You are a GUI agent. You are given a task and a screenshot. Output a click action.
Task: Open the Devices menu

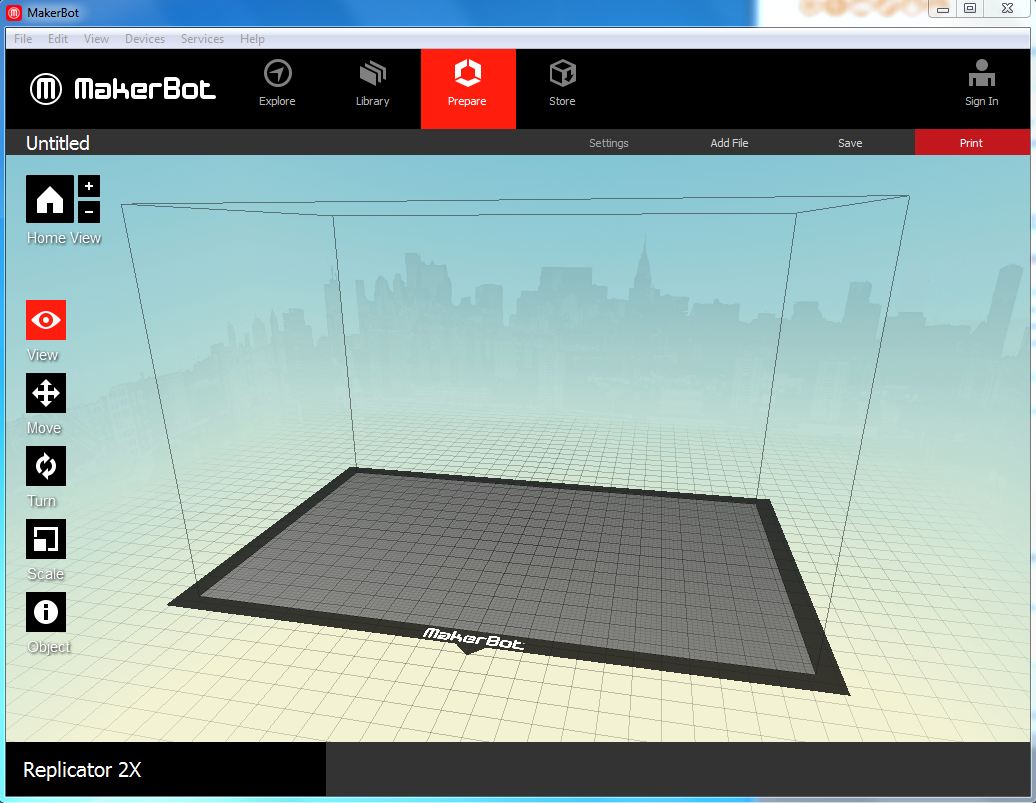coord(145,39)
